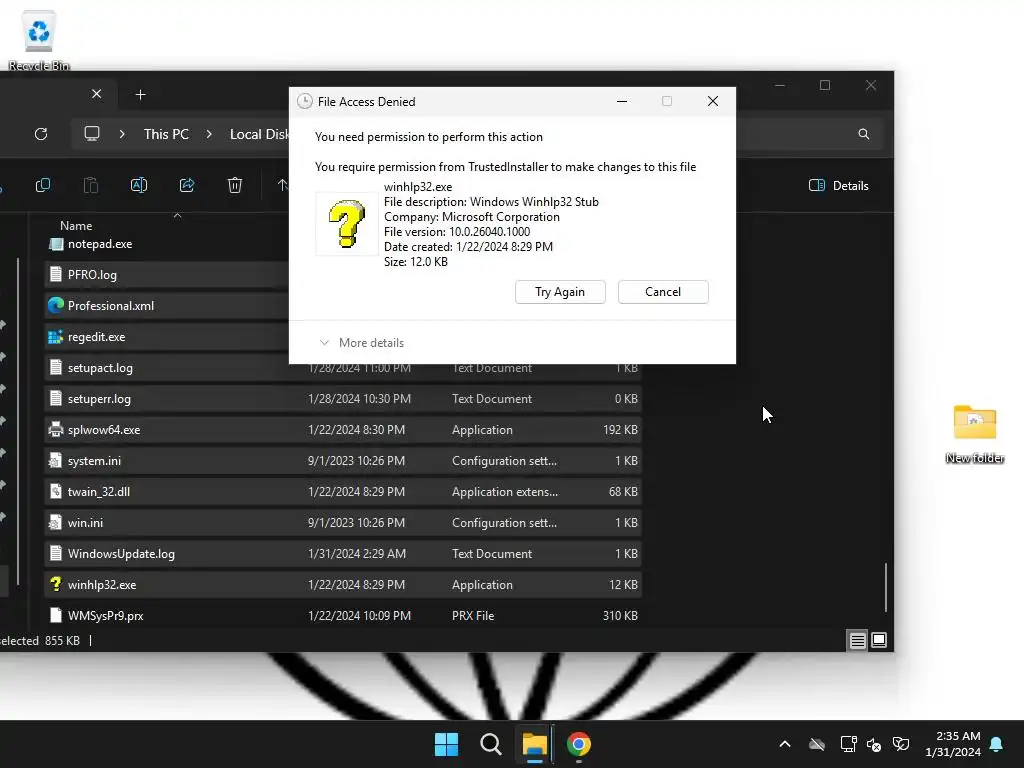Image resolution: width=1024 pixels, height=768 pixels.
Task: Select the New folder desktop icon
Action: click(974, 434)
